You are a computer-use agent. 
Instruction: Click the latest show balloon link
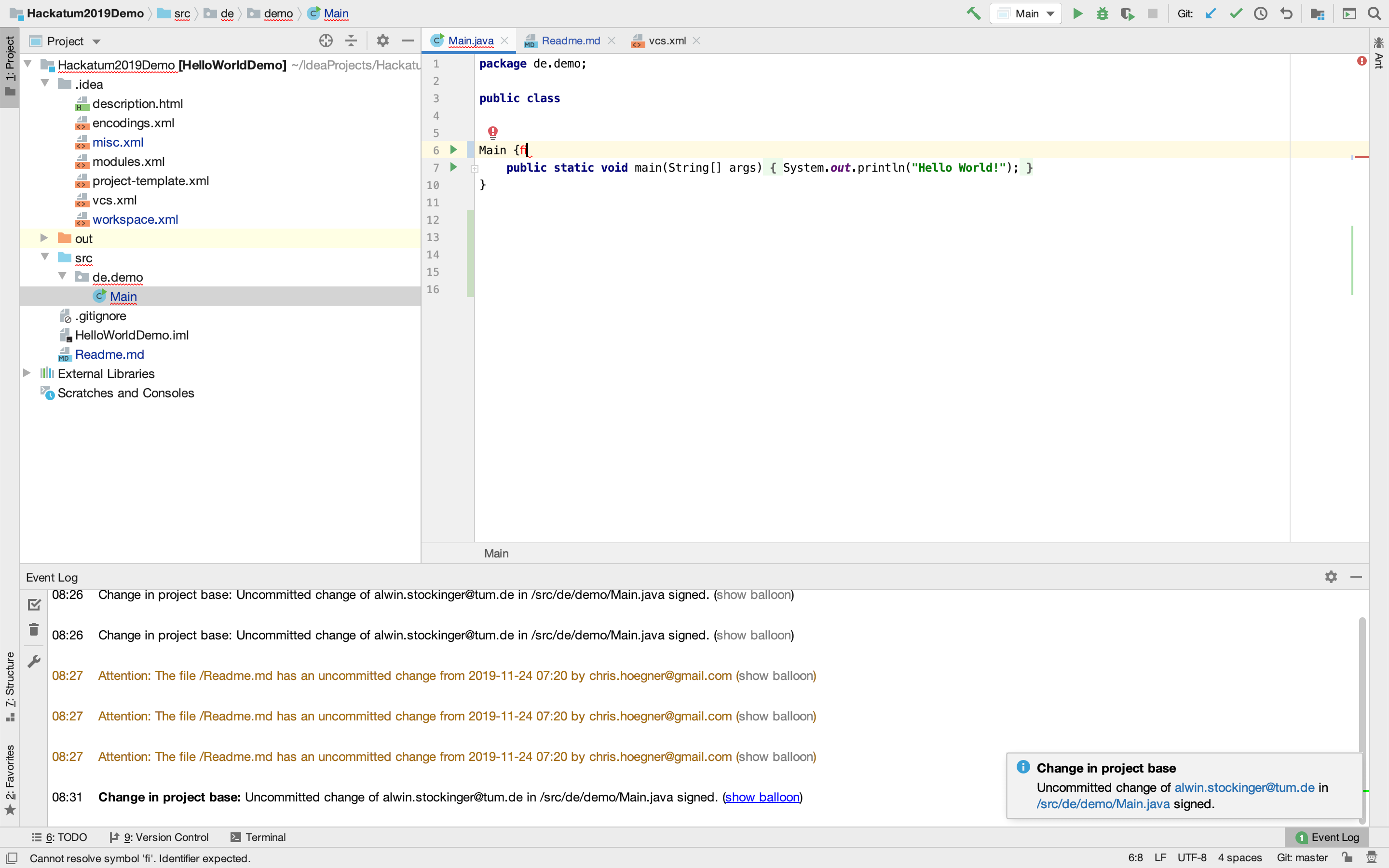coord(762,797)
